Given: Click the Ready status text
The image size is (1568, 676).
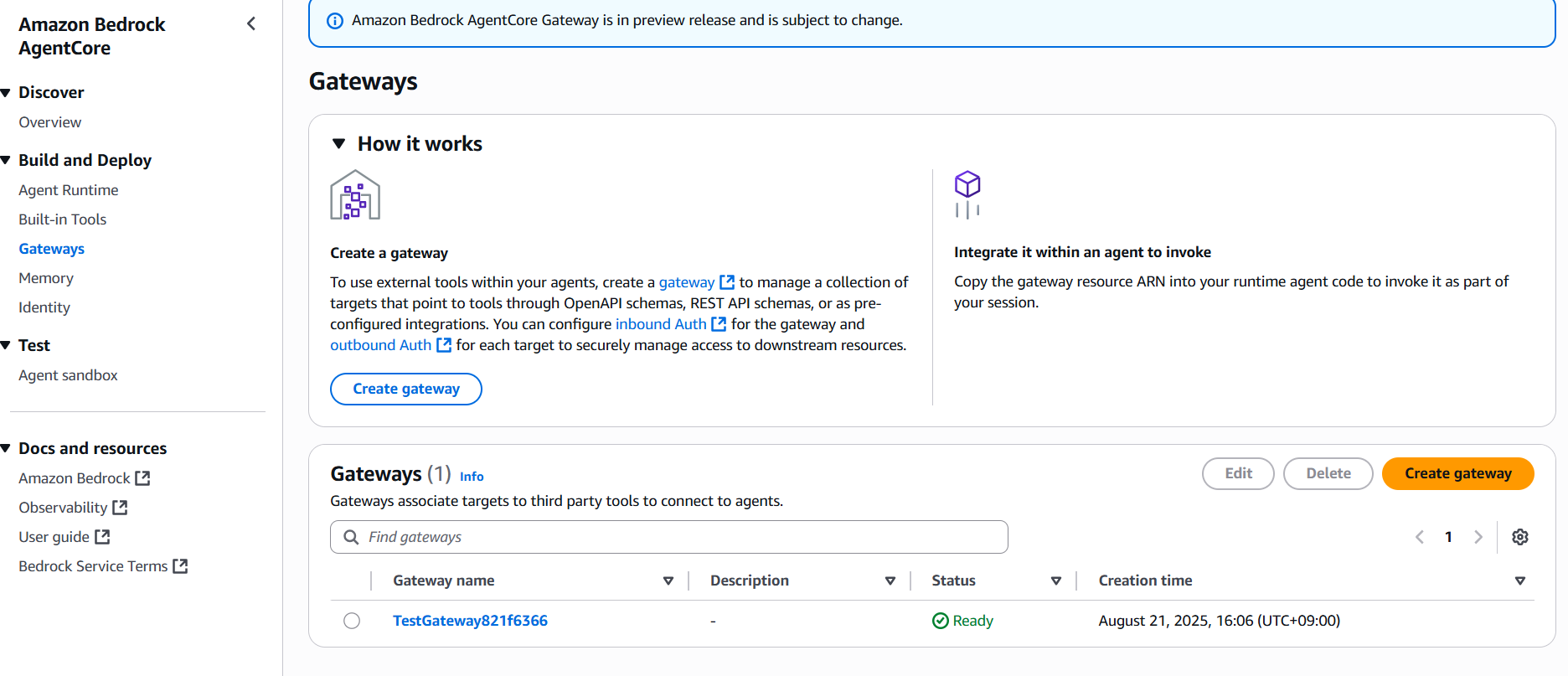Looking at the screenshot, I should pos(972,621).
